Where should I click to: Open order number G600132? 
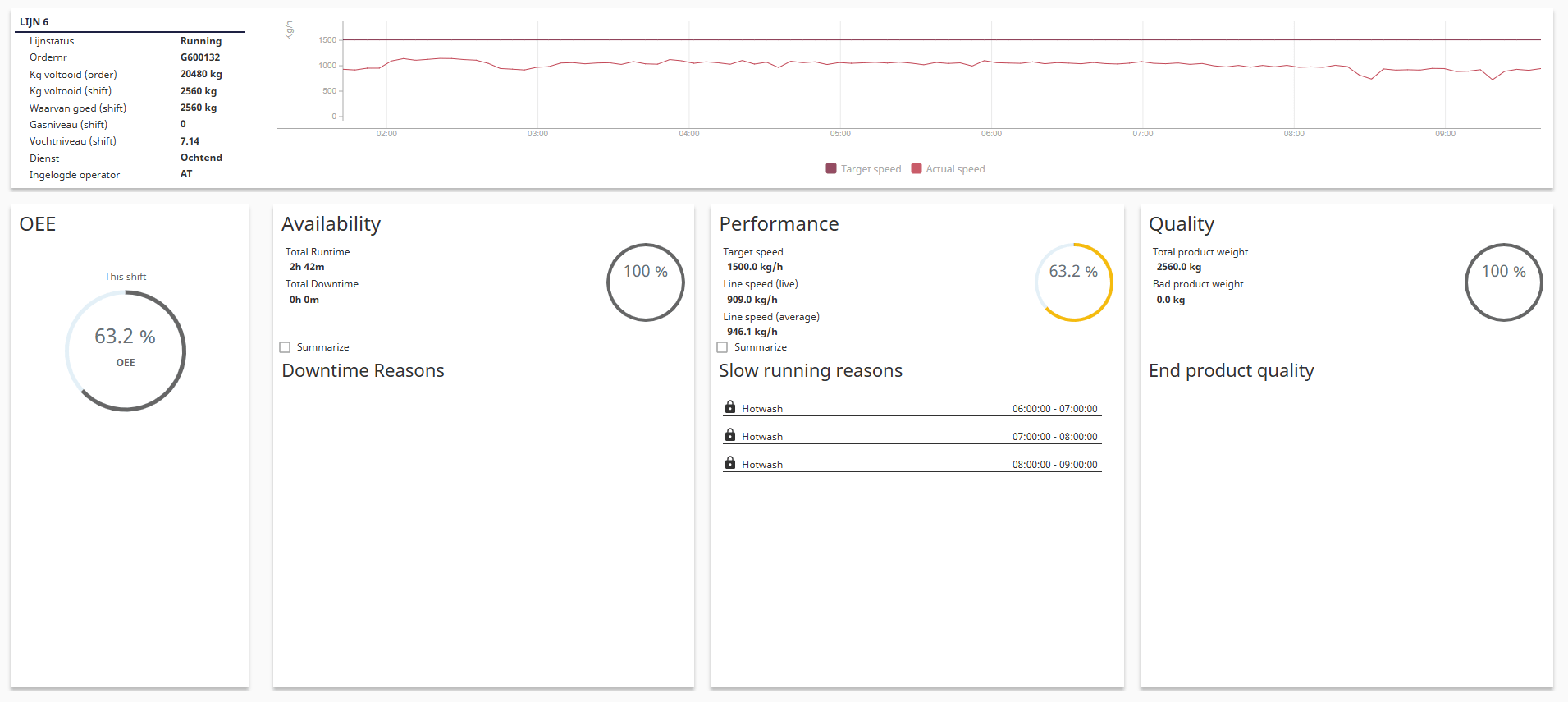point(200,57)
